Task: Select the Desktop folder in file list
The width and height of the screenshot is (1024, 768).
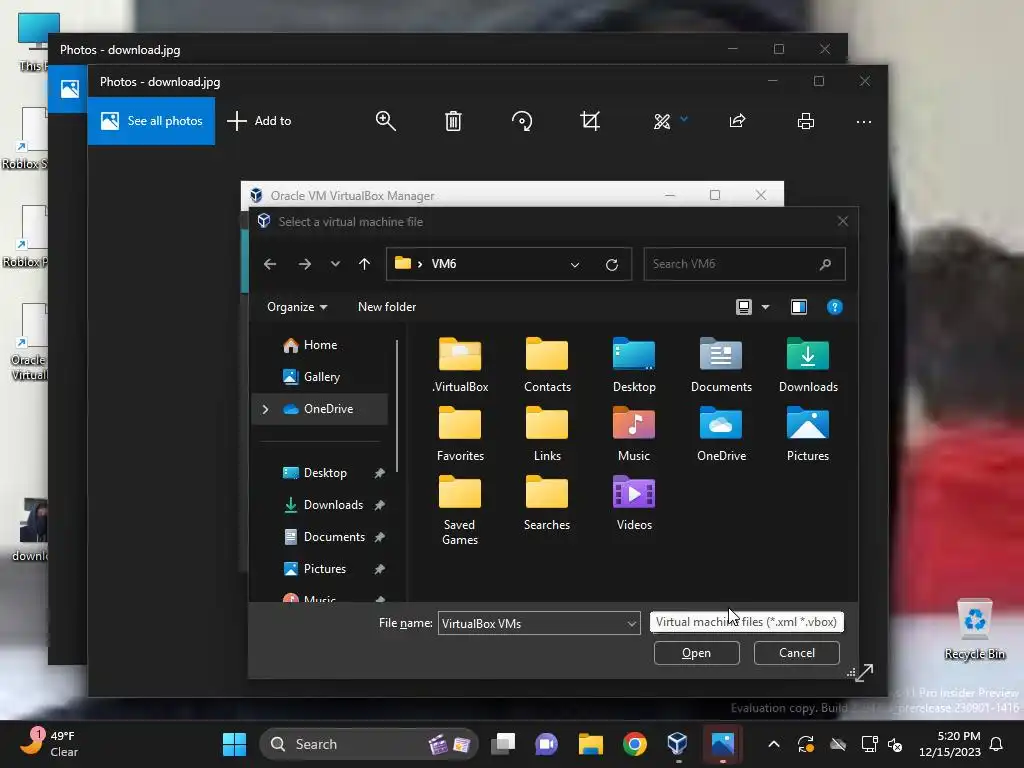Action: point(634,364)
